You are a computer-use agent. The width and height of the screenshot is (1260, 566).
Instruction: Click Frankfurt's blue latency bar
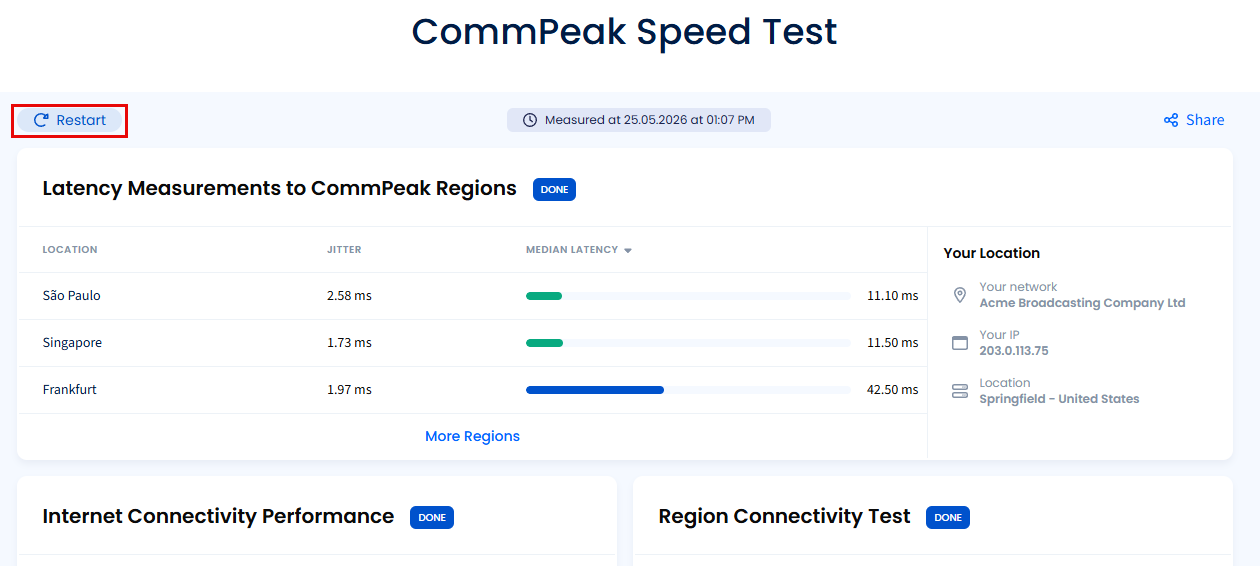click(x=595, y=390)
